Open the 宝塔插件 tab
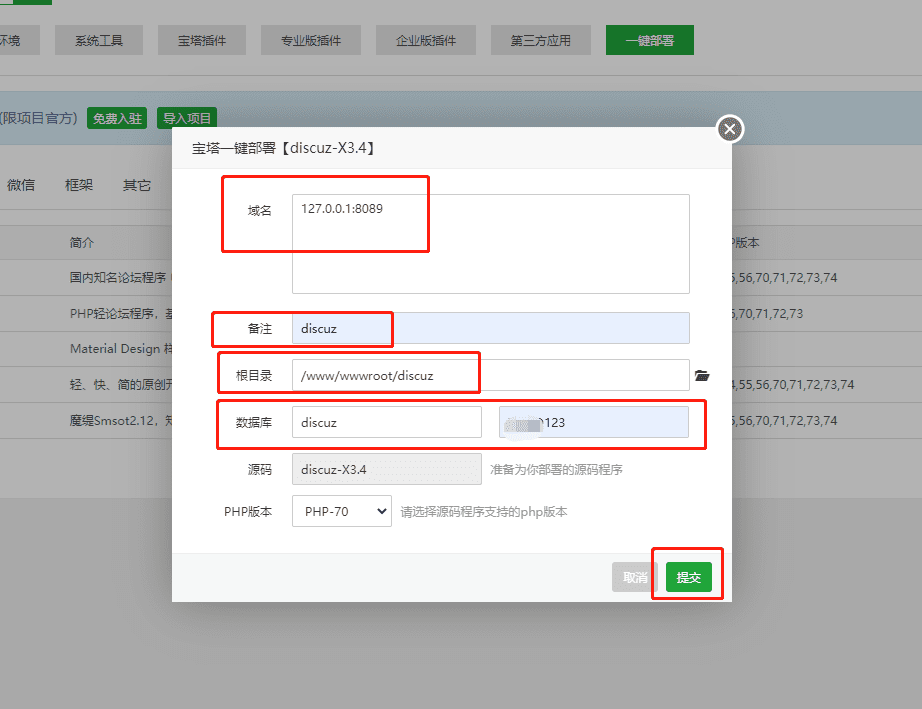Viewport: 922px width, 709px height. [201, 40]
